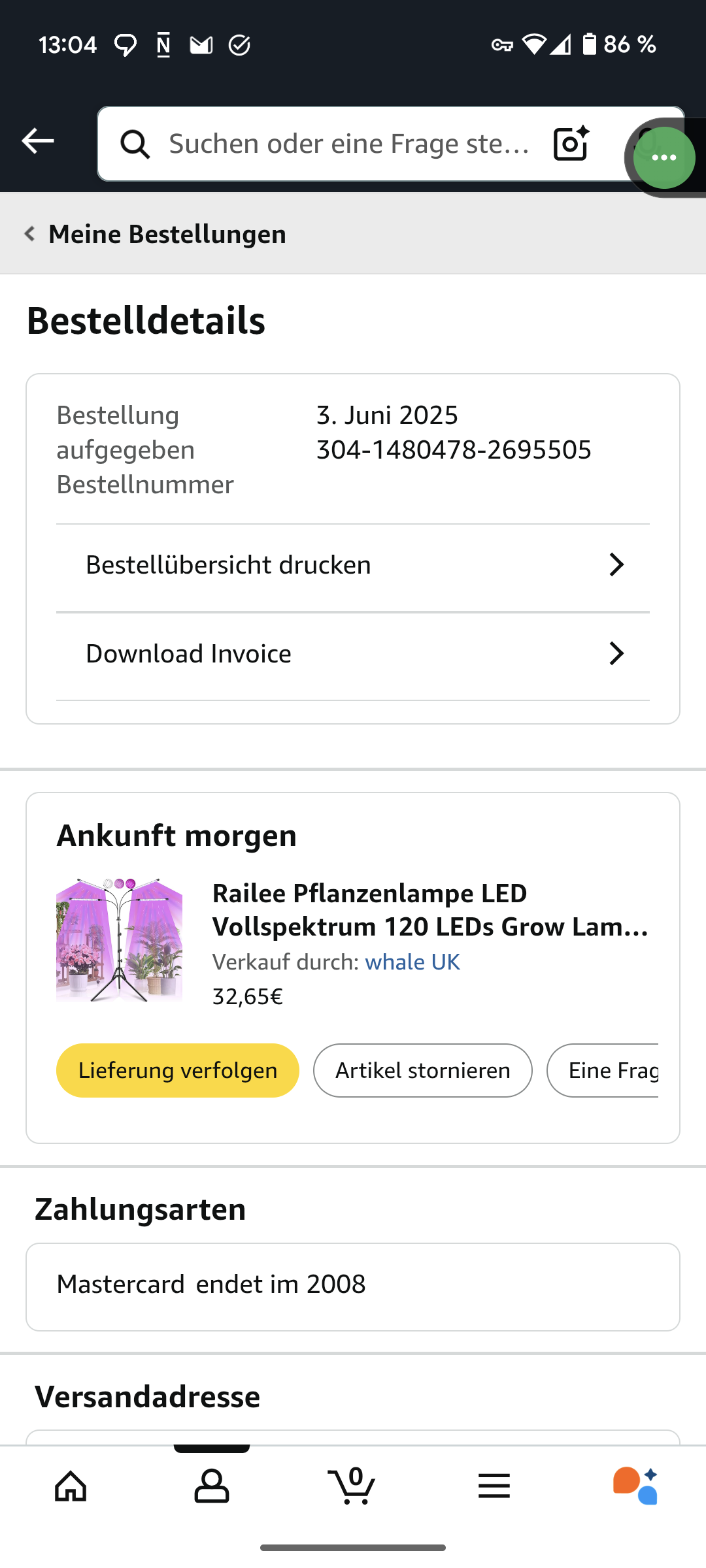Tap the green floating dots button
The height and width of the screenshot is (1568, 706).
[664, 157]
